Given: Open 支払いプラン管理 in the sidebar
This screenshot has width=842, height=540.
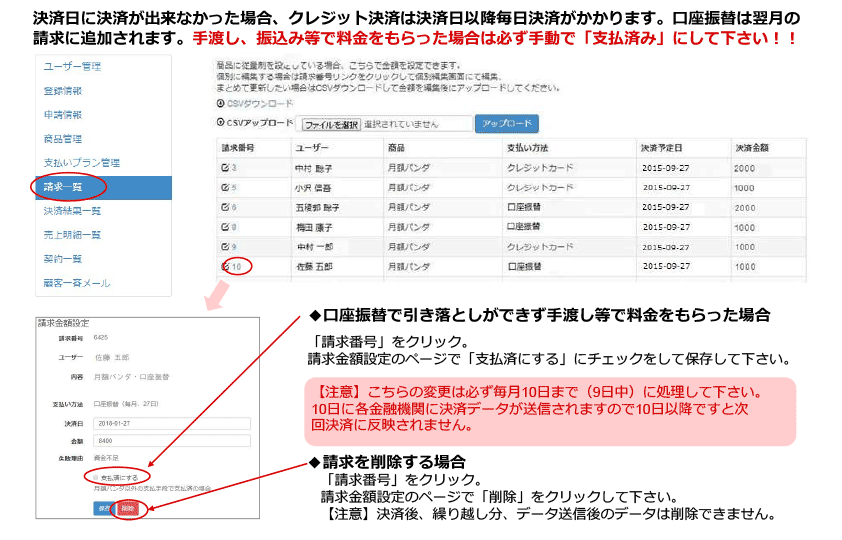Looking at the screenshot, I should (82, 163).
